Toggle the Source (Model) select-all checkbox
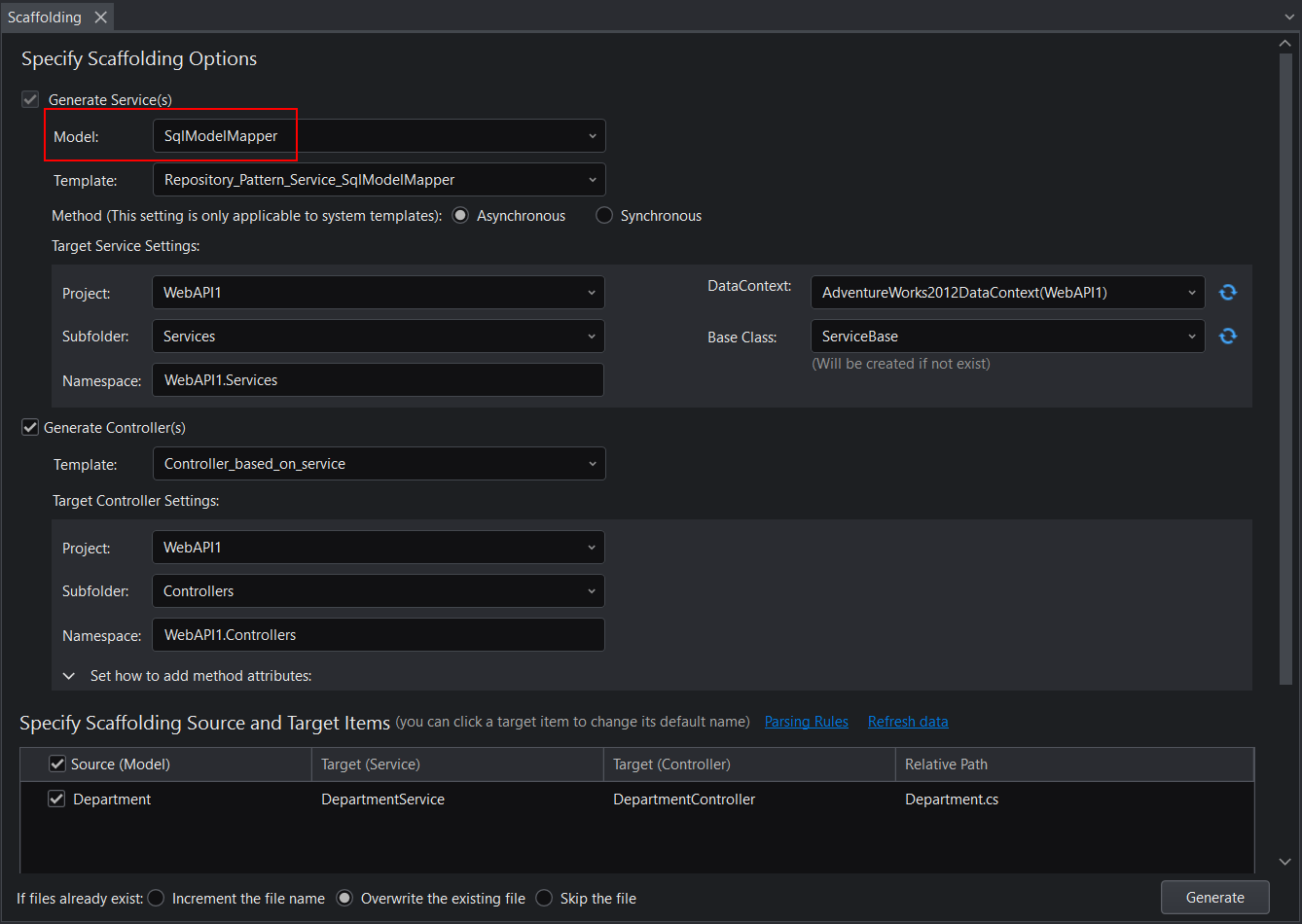1302x924 pixels. click(x=57, y=764)
